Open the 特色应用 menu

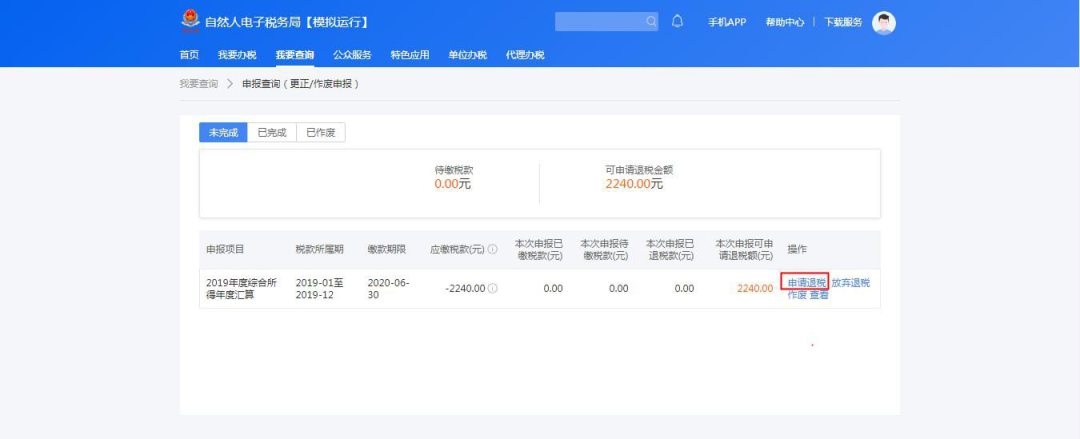(410, 55)
